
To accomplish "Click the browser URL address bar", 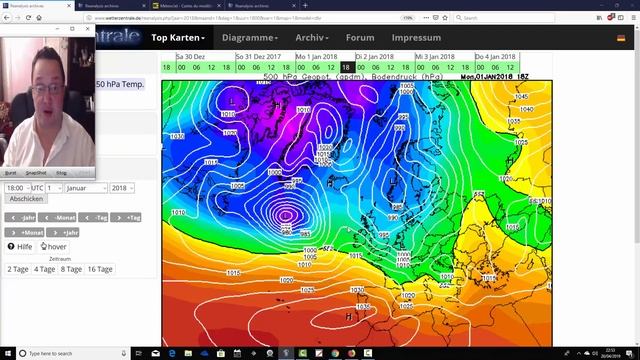I will [x=245, y=18].
